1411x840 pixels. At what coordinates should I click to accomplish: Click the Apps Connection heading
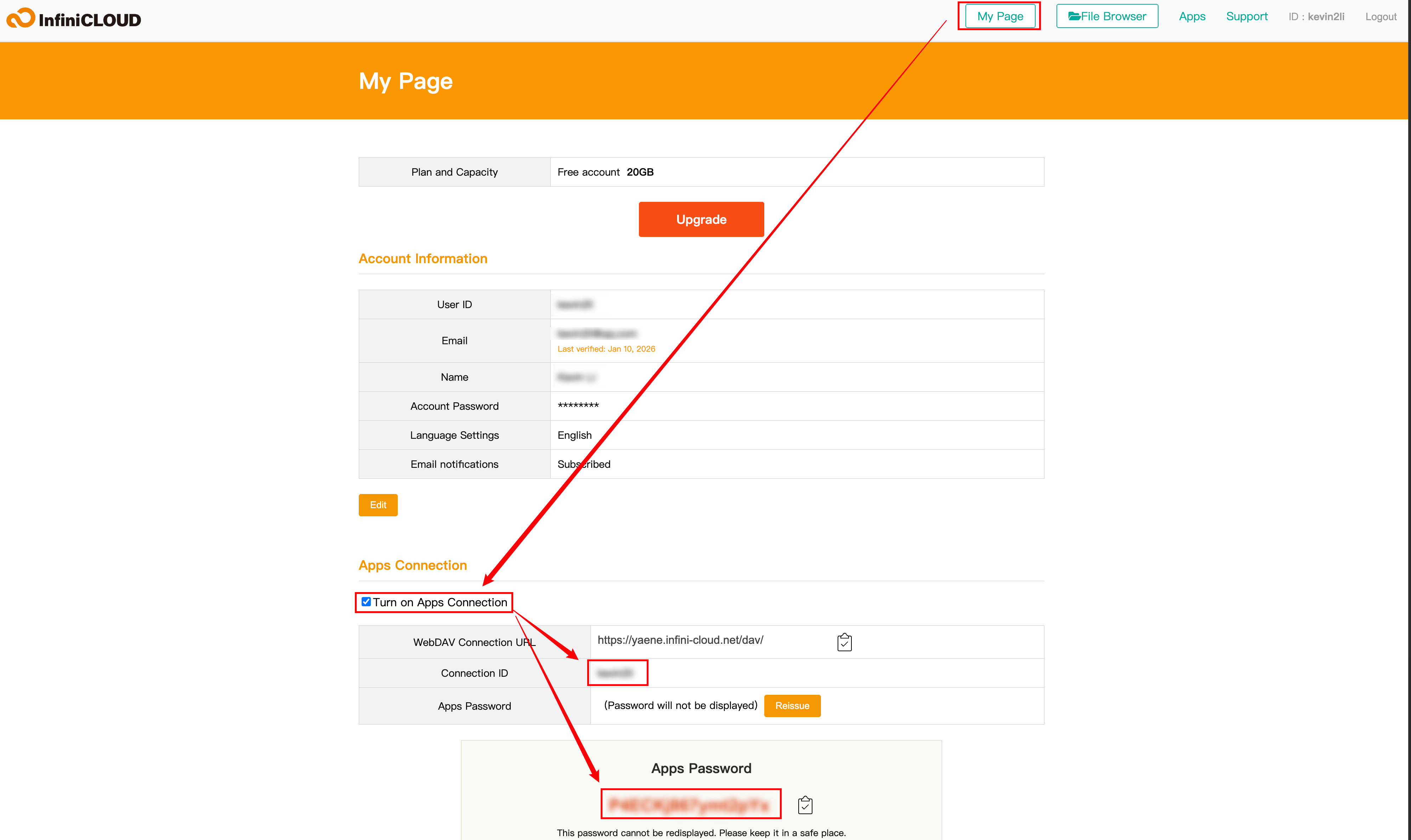point(413,566)
